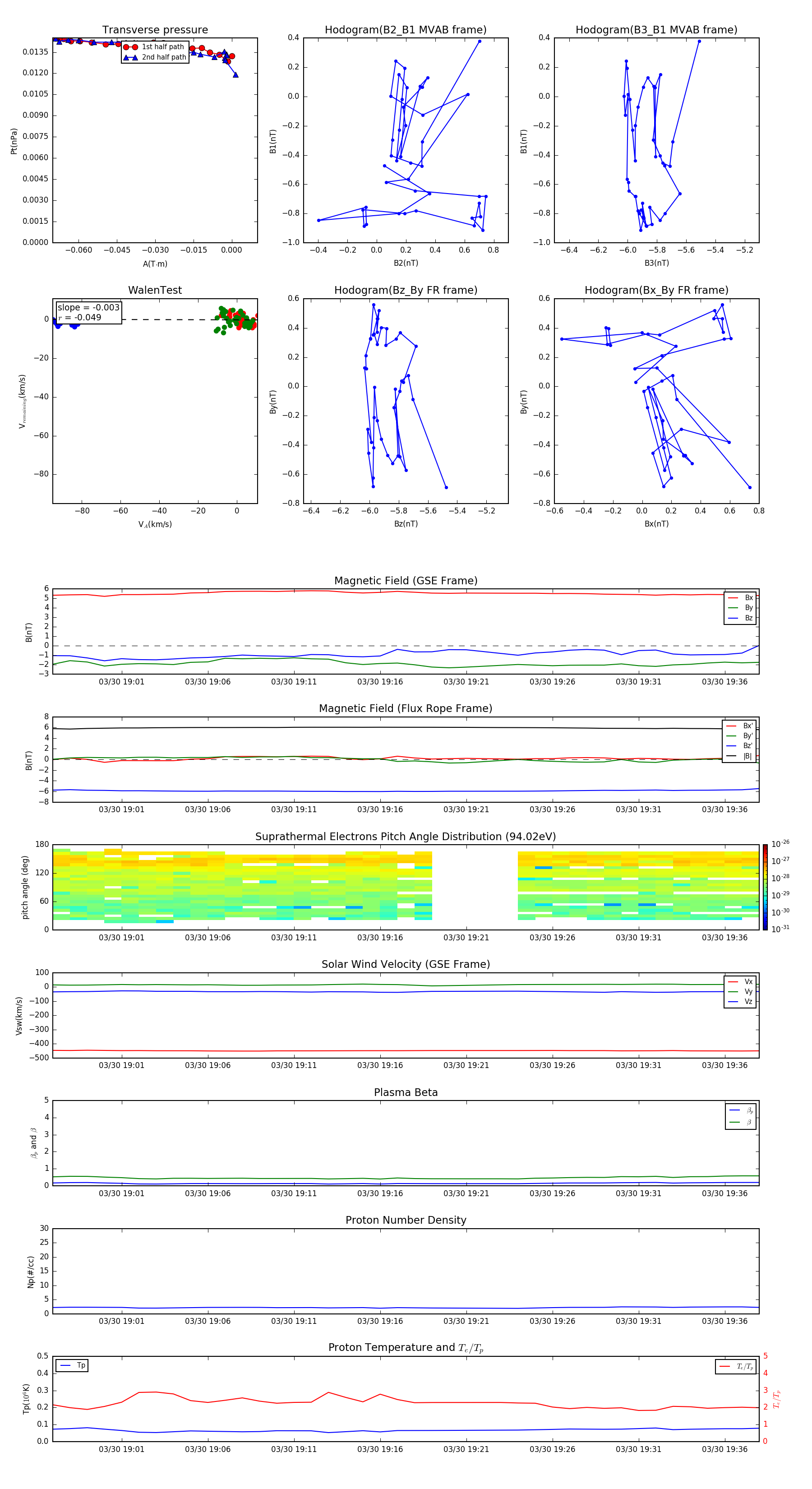The image size is (812, 1489).
Task: Click the 'Hodogram(B2_B1 MVAB frame)' title
Action: 406,30
